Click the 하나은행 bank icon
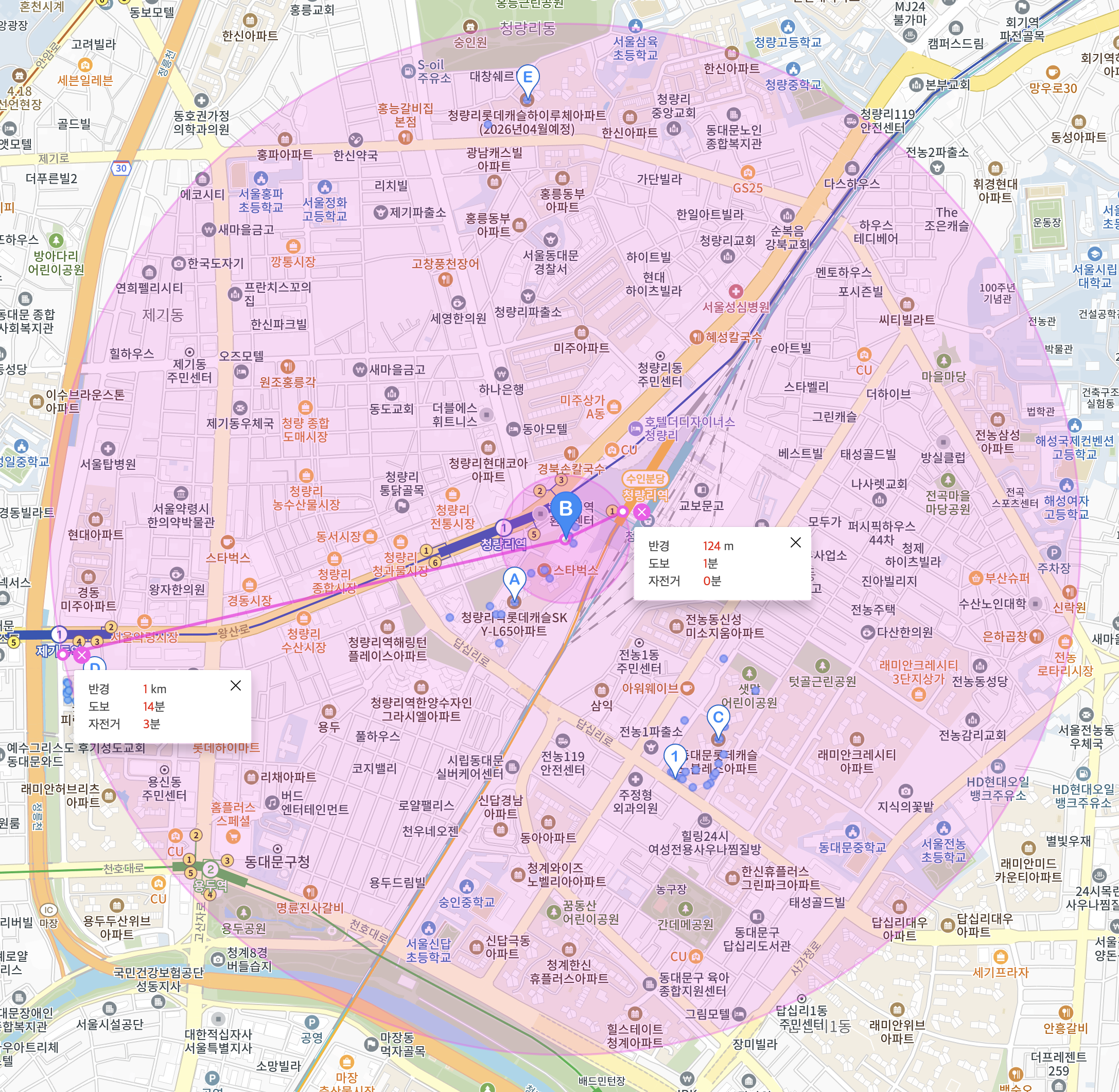1119x1092 pixels. point(501,374)
